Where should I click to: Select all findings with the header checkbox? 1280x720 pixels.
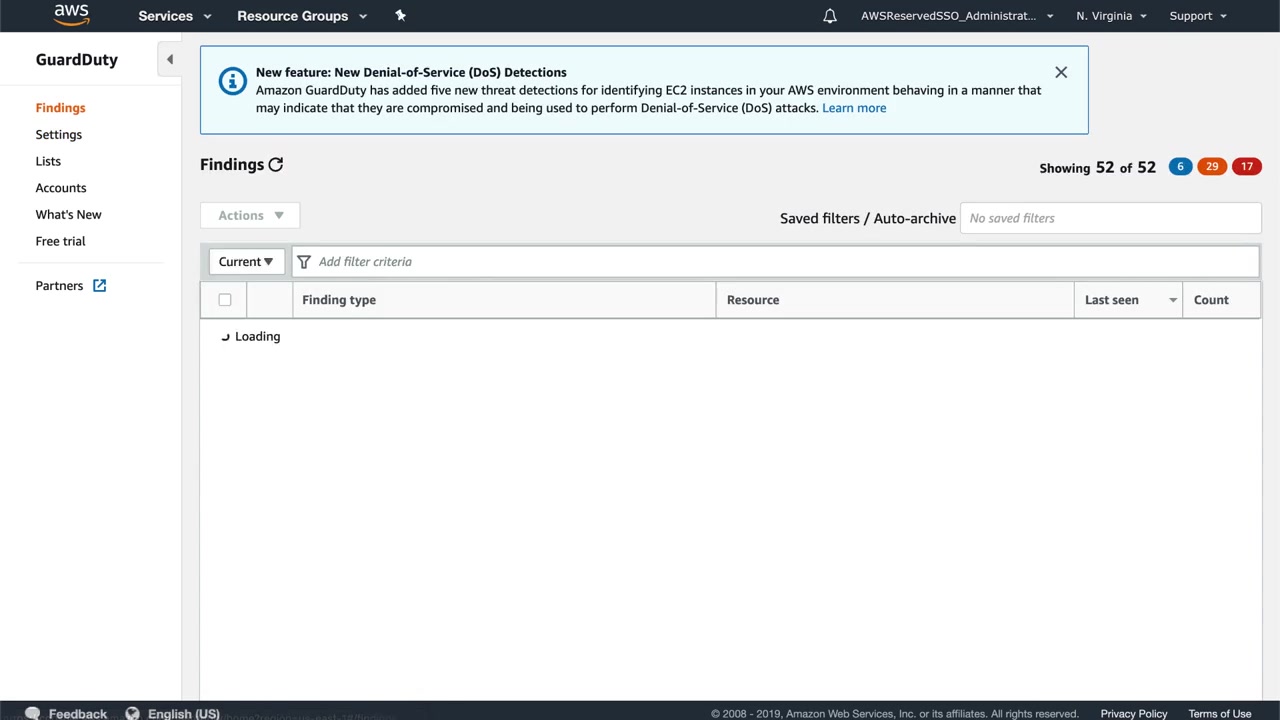tap(225, 300)
